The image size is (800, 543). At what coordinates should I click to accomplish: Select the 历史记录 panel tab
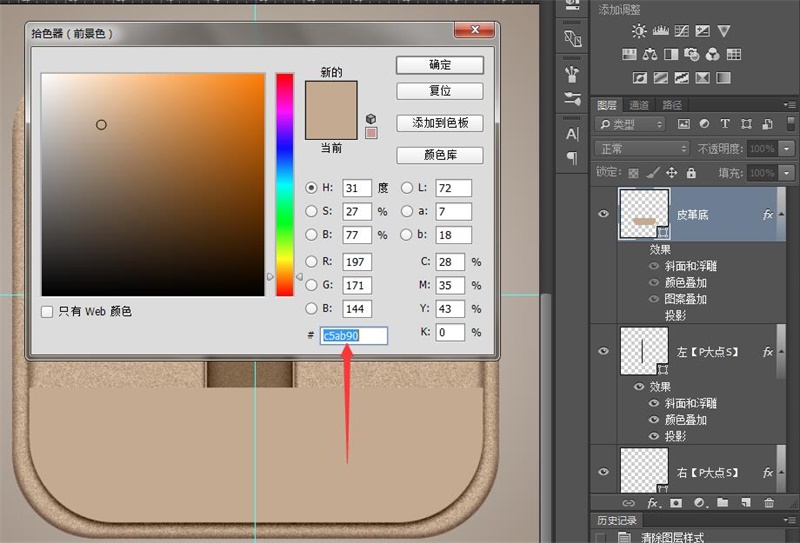coord(617,520)
